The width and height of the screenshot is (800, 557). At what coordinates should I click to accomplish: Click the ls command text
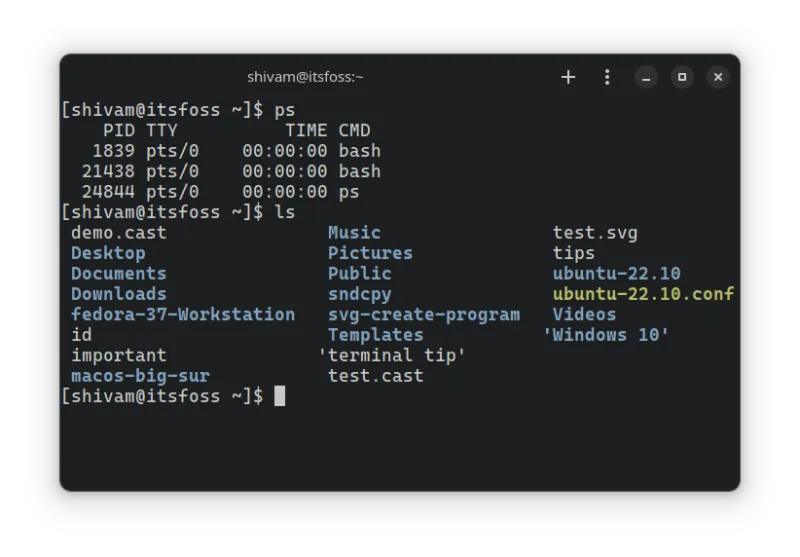(285, 212)
